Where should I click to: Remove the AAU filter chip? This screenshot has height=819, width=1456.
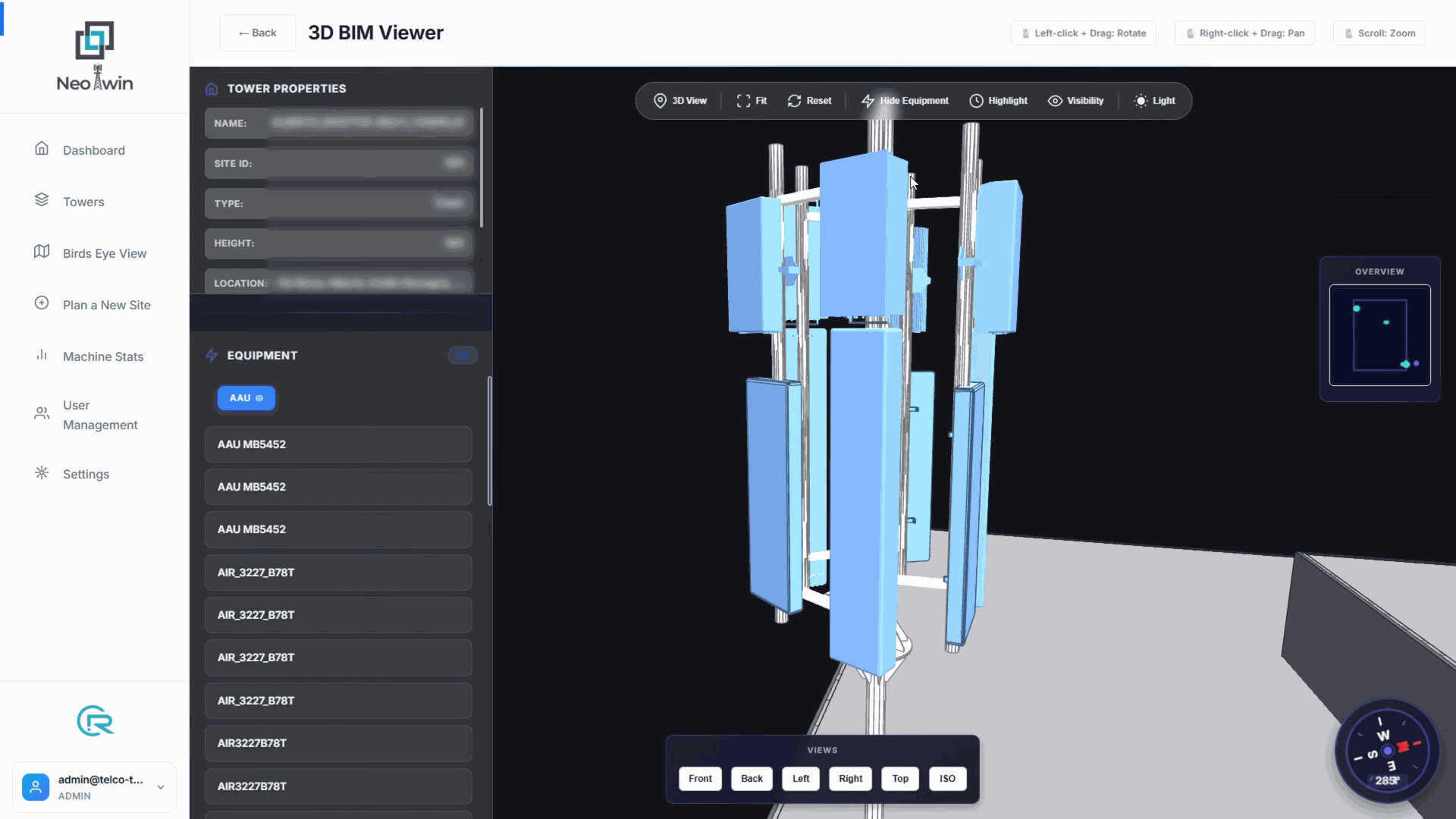[261, 397]
